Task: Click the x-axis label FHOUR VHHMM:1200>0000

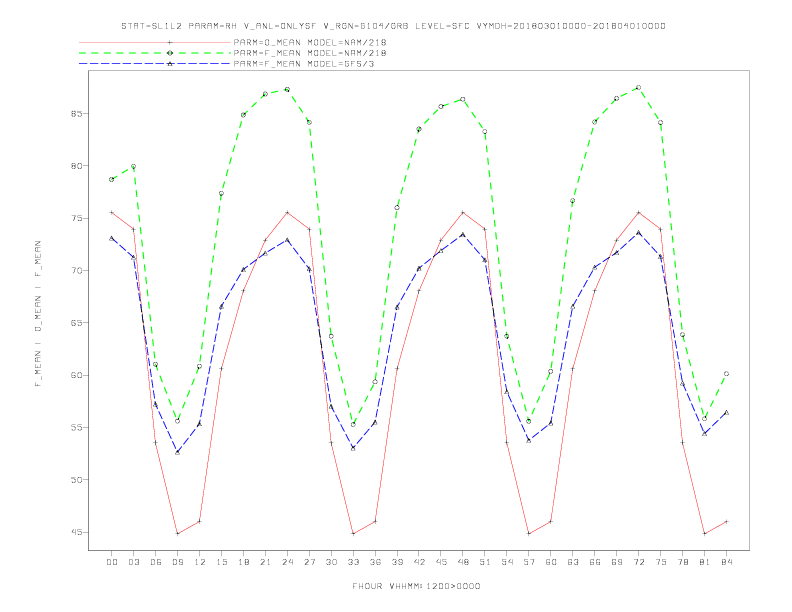Action: click(416, 586)
